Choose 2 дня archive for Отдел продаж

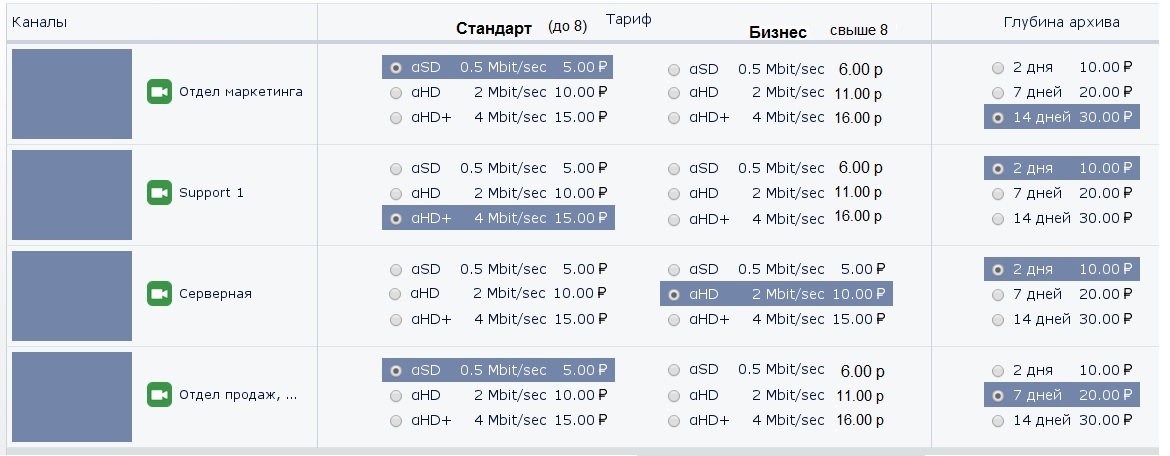(998, 371)
